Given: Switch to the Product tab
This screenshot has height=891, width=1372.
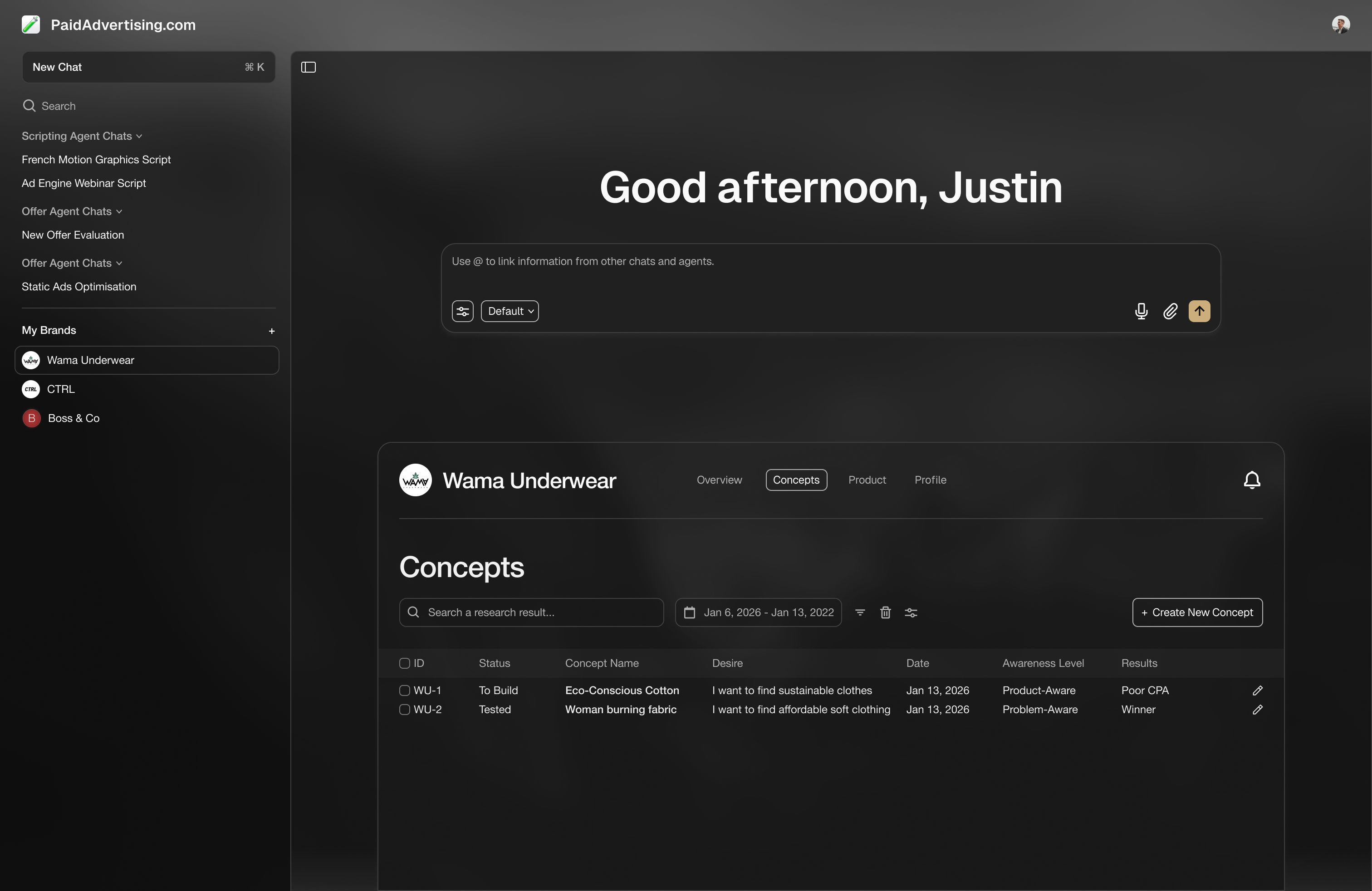Looking at the screenshot, I should [x=867, y=480].
